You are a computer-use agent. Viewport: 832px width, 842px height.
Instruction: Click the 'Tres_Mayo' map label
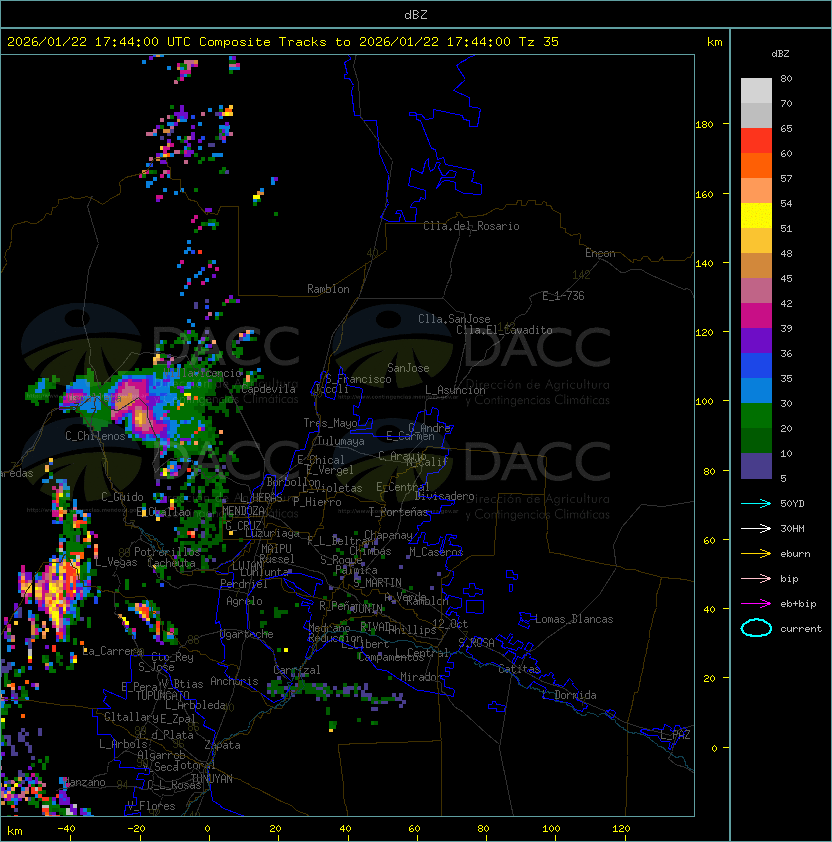(330, 423)
